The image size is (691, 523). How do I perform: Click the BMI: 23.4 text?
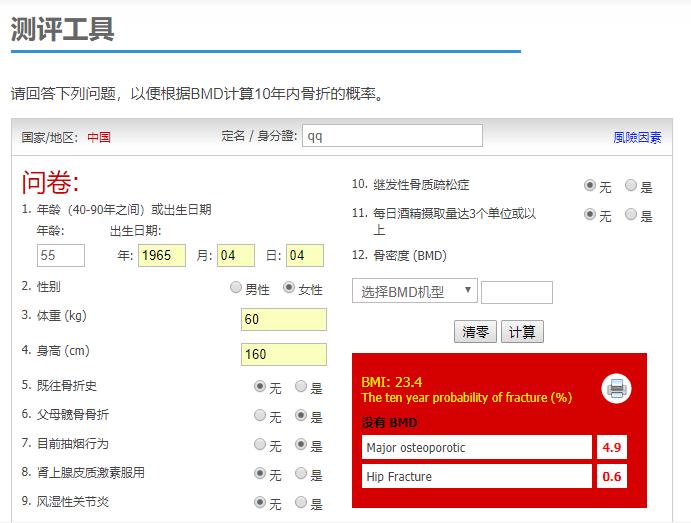(391, 382)
